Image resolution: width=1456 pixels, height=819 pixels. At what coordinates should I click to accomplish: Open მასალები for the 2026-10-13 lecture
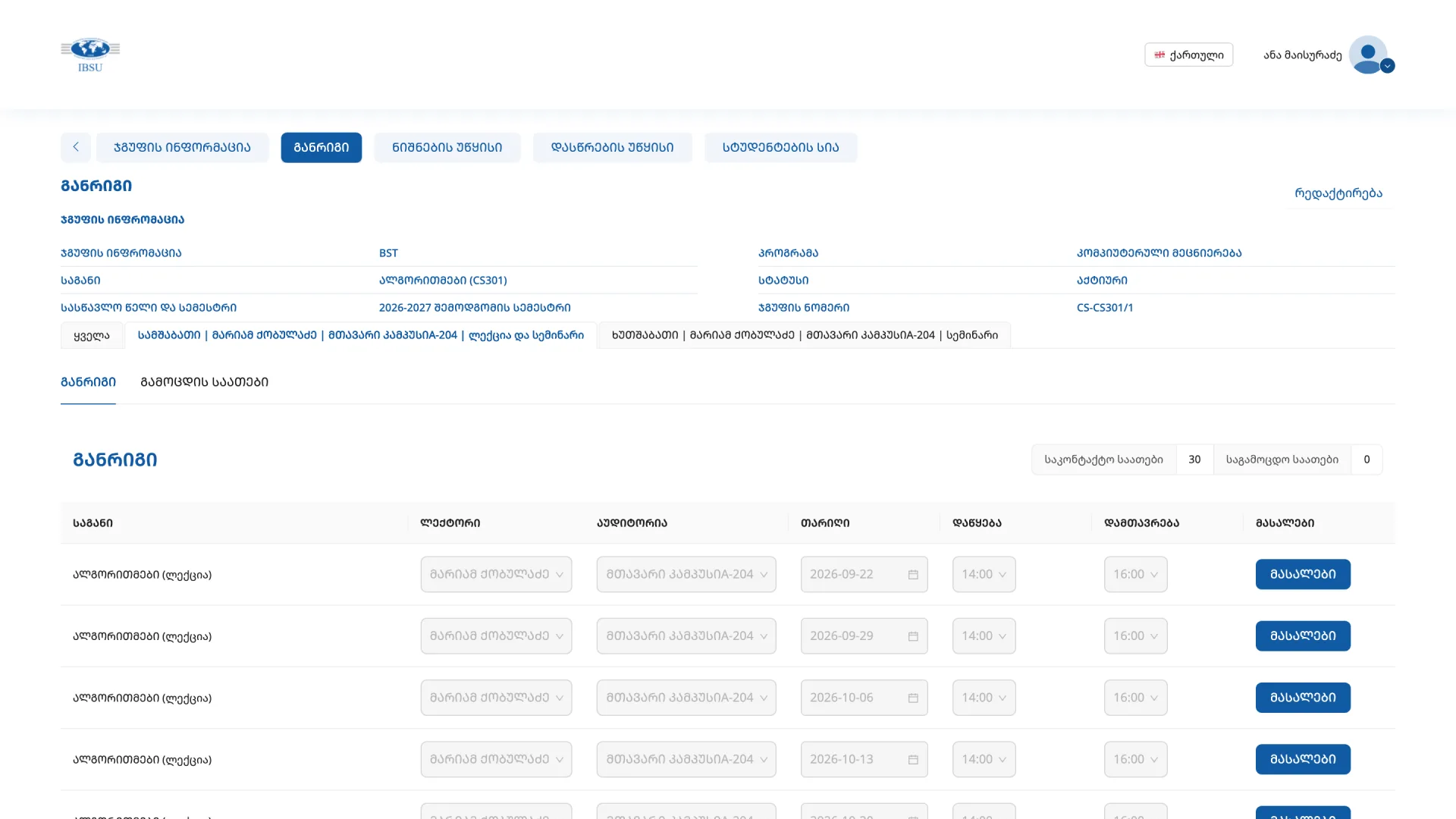(1303, 759)
